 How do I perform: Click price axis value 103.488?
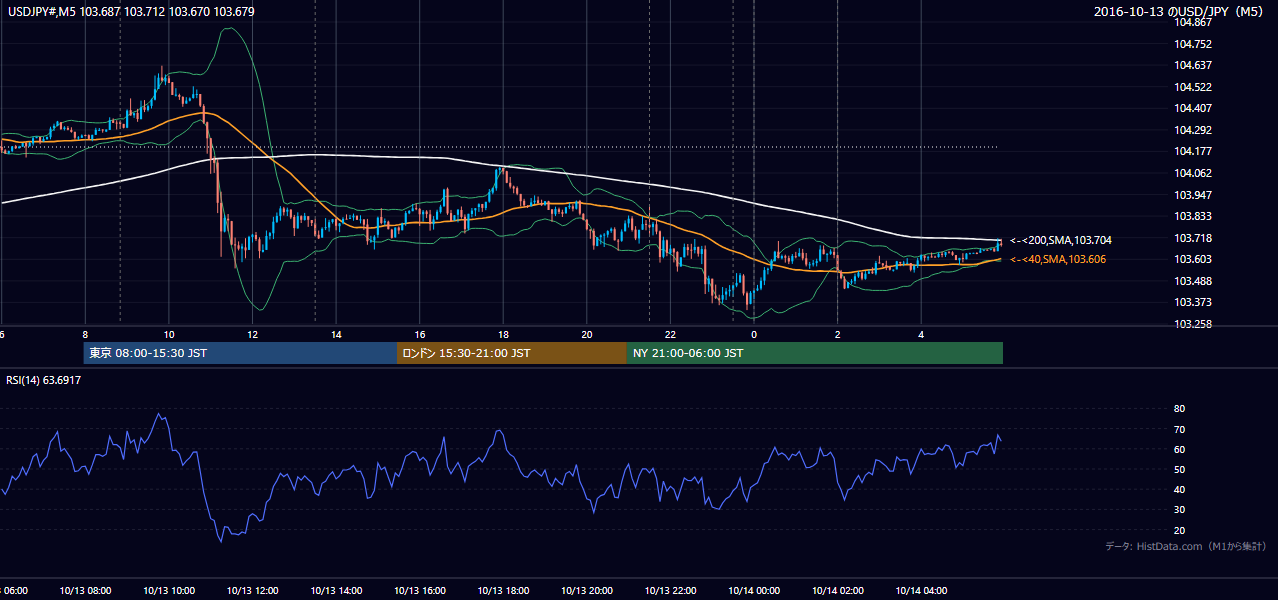(1193, 281)
